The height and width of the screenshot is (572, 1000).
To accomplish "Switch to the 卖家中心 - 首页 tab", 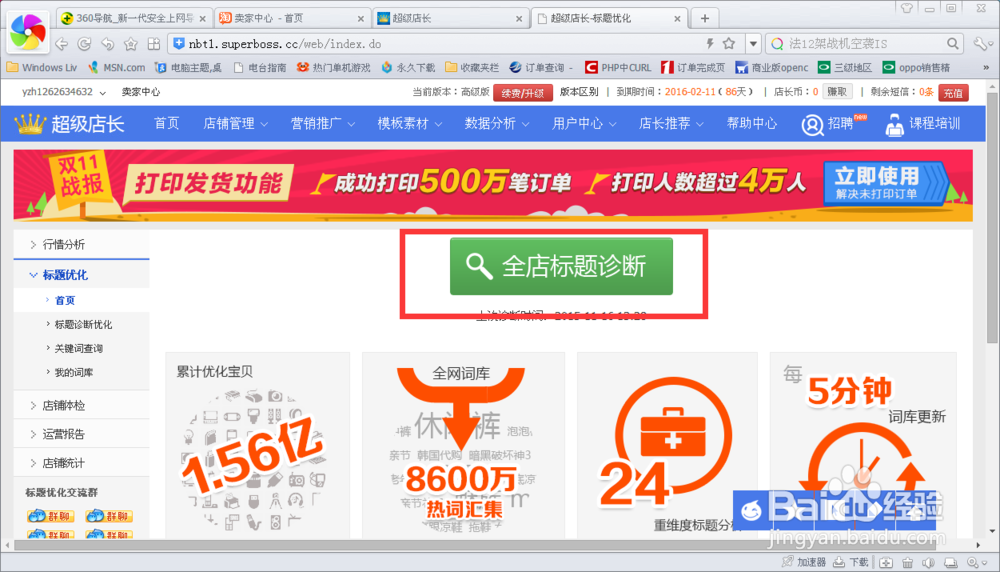I will tap(292, 18).
